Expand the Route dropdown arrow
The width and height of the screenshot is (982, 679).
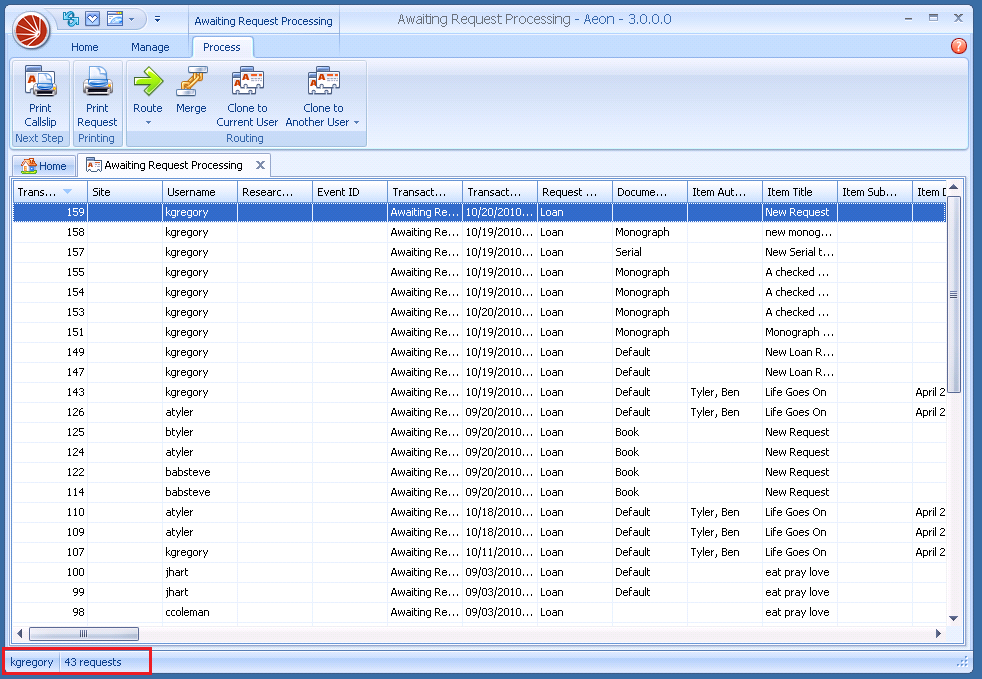(148, 123)
